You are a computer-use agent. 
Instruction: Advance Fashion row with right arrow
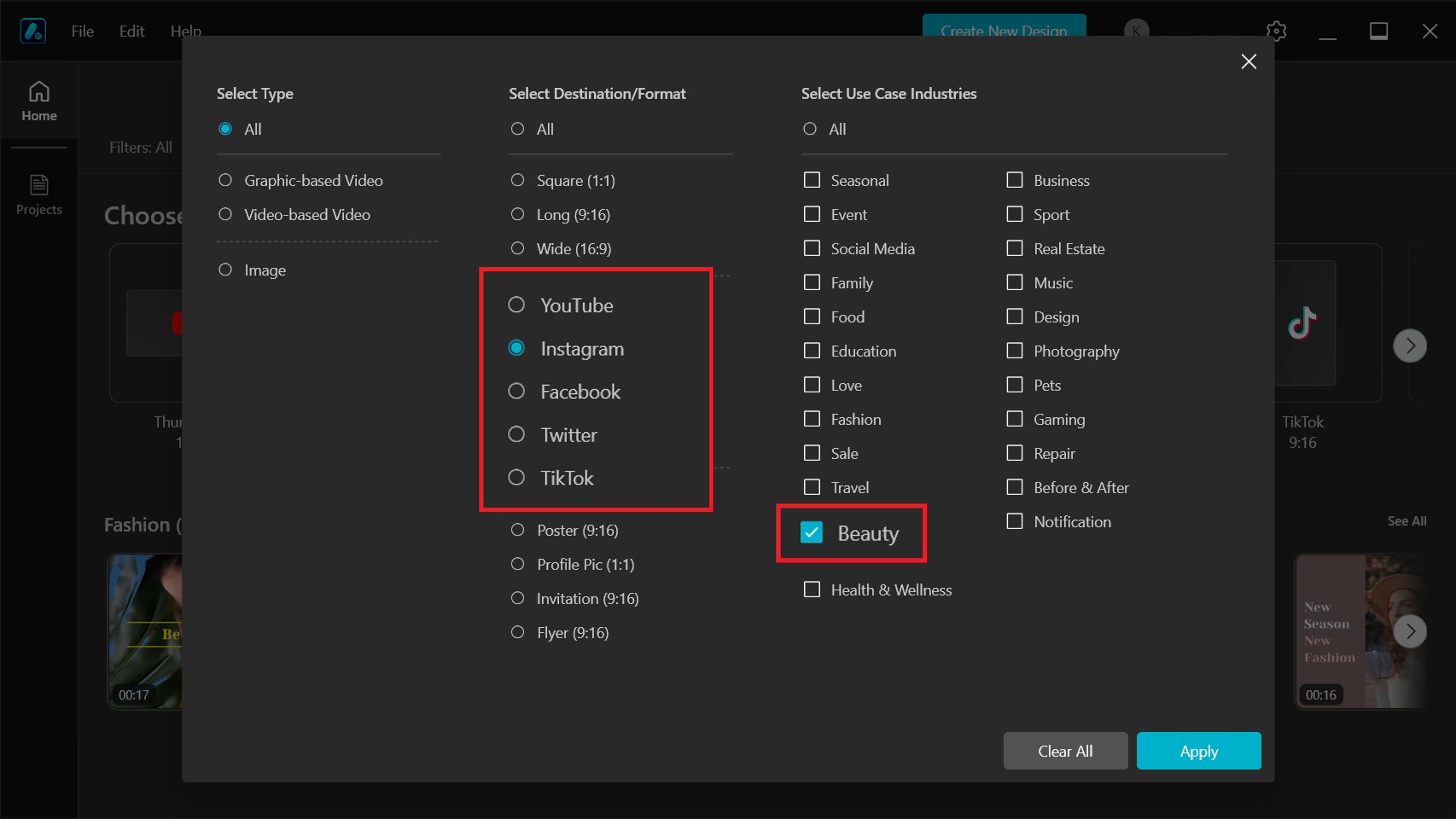1410,631
